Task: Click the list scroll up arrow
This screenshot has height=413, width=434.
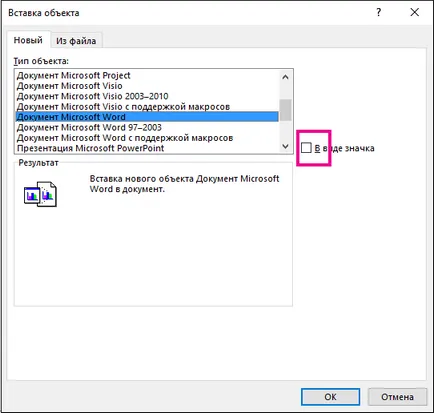Action: 285,77
